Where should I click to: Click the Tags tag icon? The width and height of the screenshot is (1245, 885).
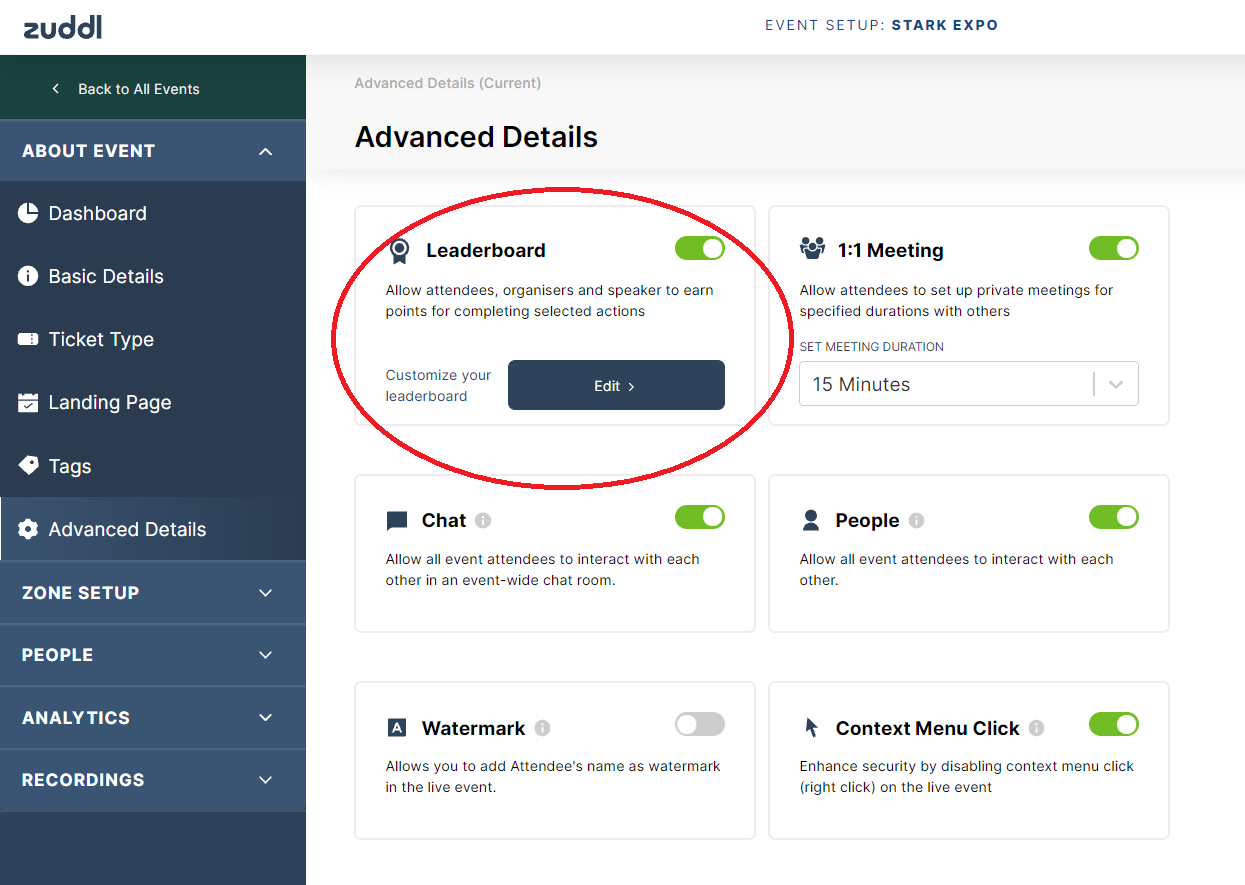(28, 466)
